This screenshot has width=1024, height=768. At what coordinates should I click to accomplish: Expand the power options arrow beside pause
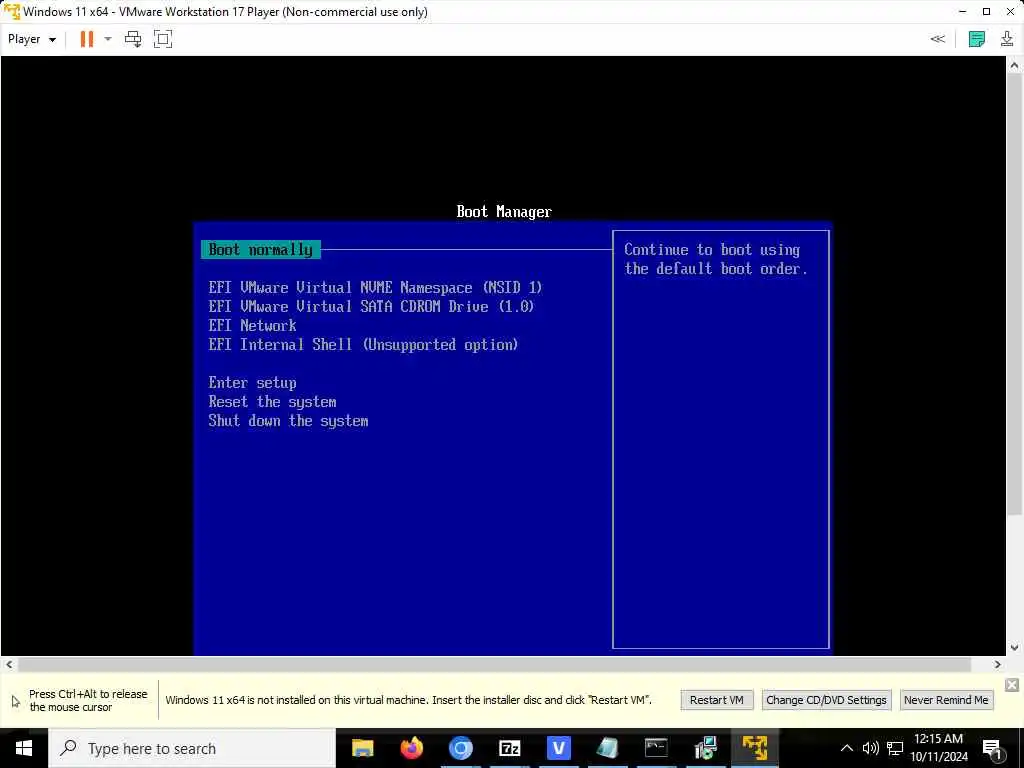coord(108,39)
